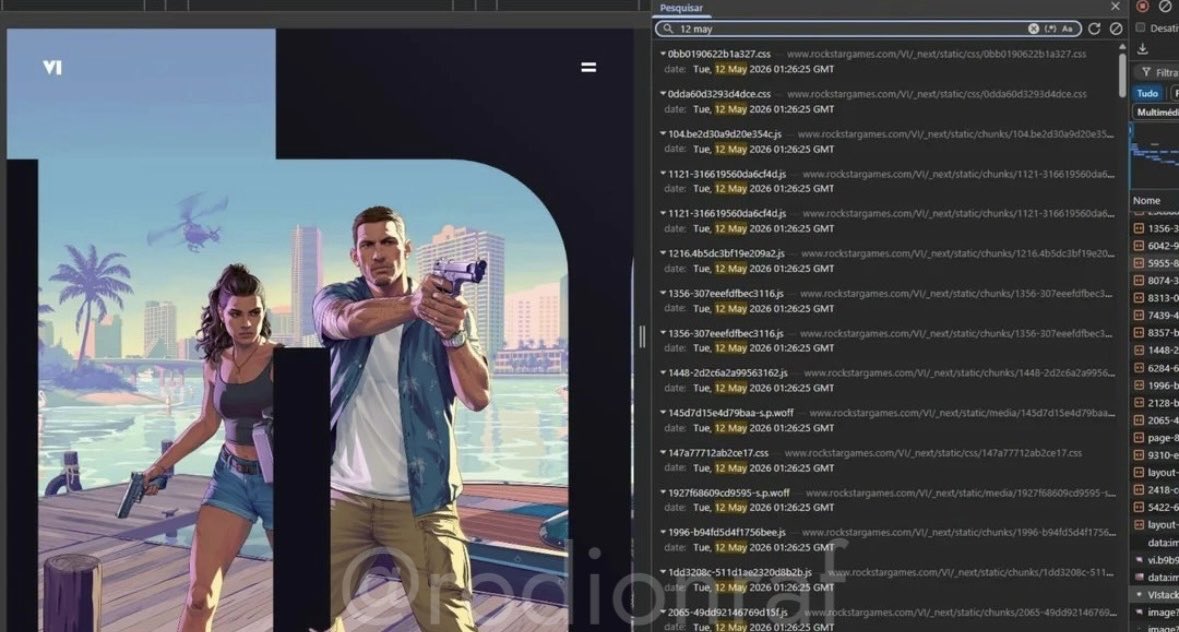The image size is (1179, 632).
Task: Refresh the search results
Action: coord(1095,29)
